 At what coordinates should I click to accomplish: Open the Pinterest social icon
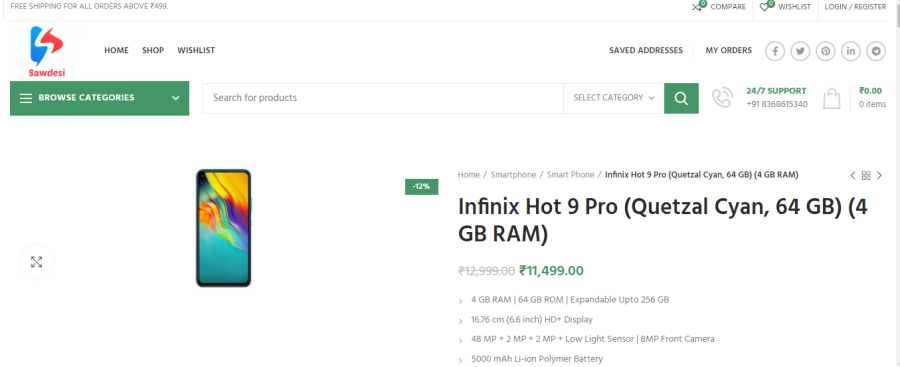825,51
